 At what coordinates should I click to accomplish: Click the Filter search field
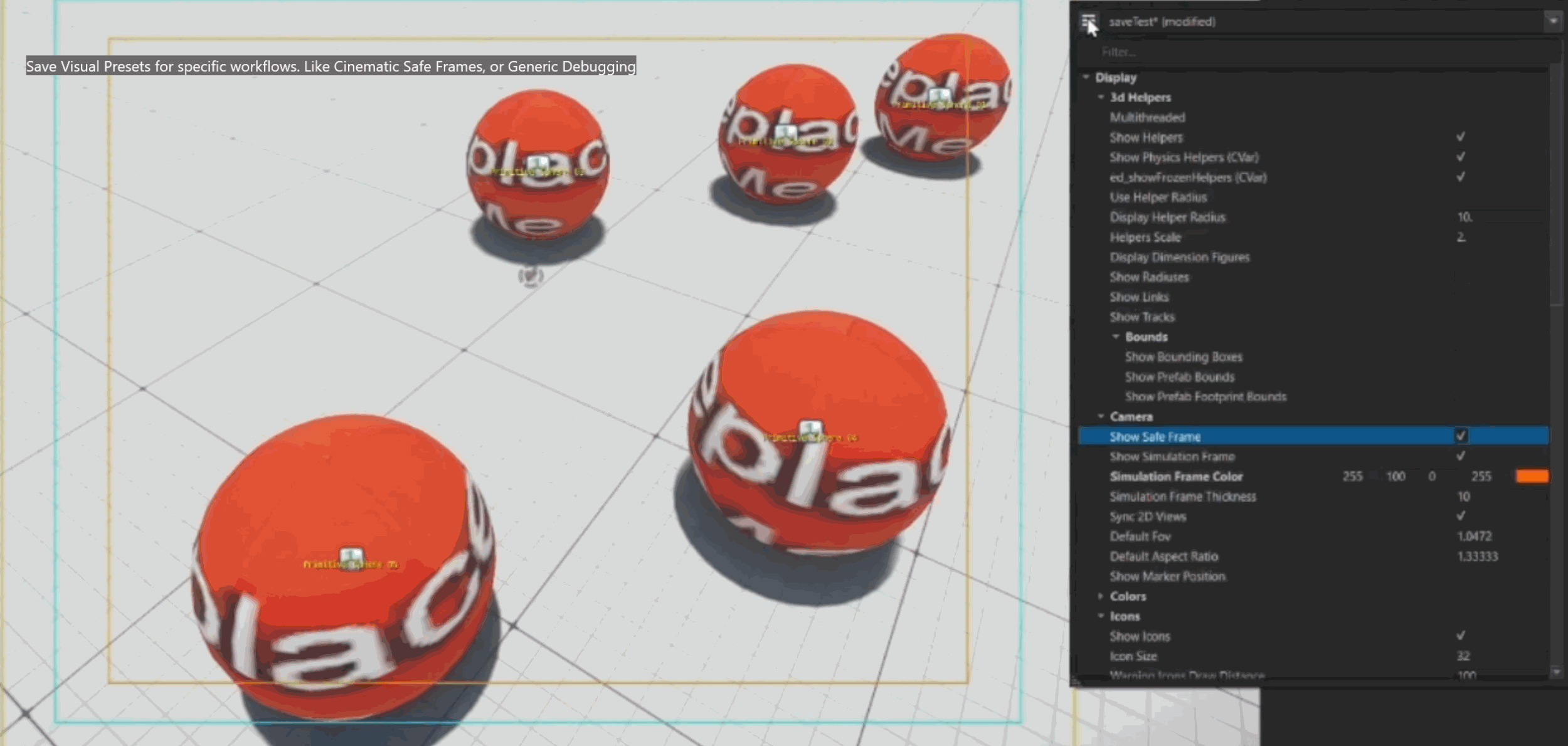click(x=1317, y=52)
